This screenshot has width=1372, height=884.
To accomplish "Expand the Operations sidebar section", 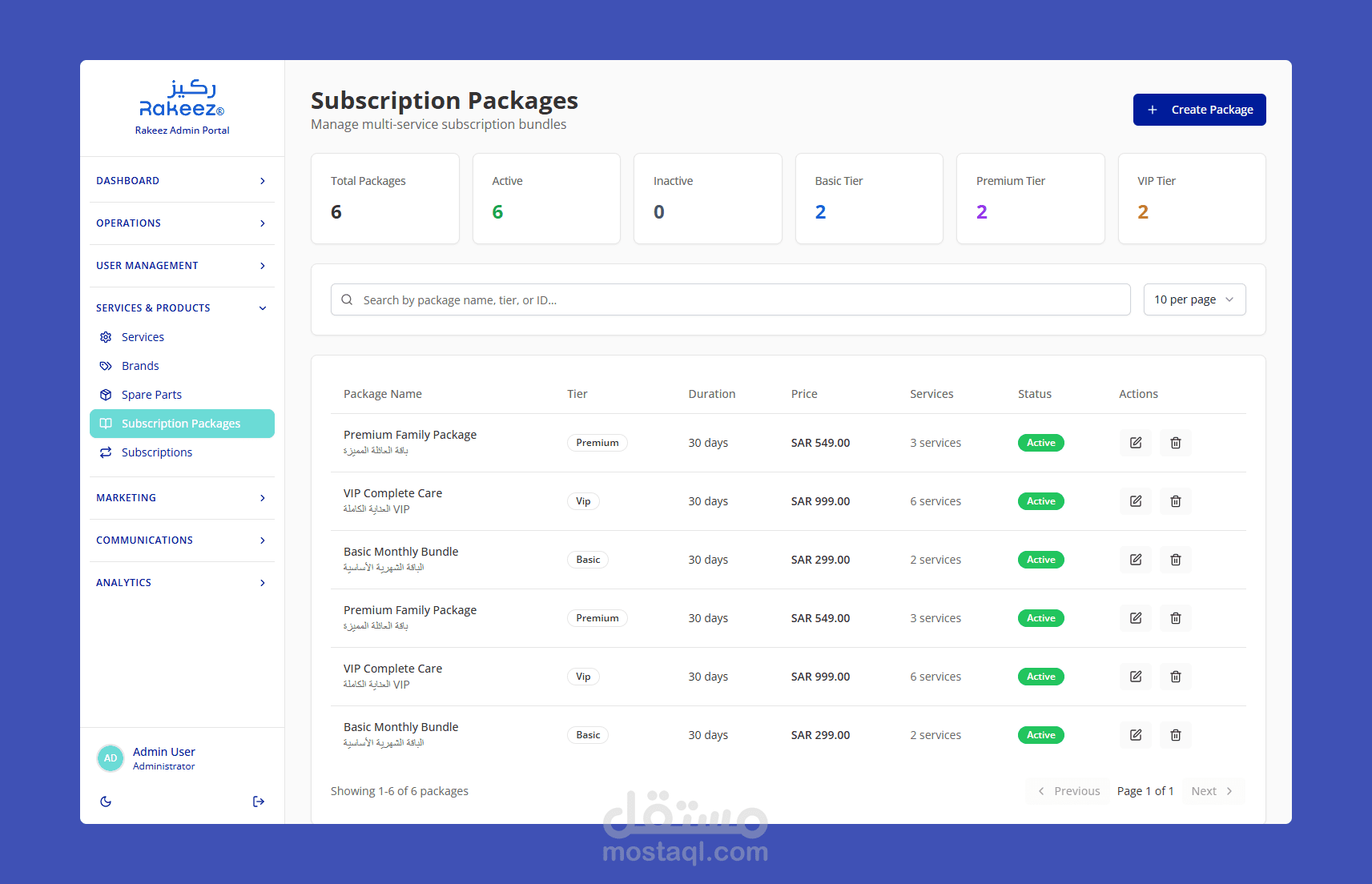I will tap(182, 223).
